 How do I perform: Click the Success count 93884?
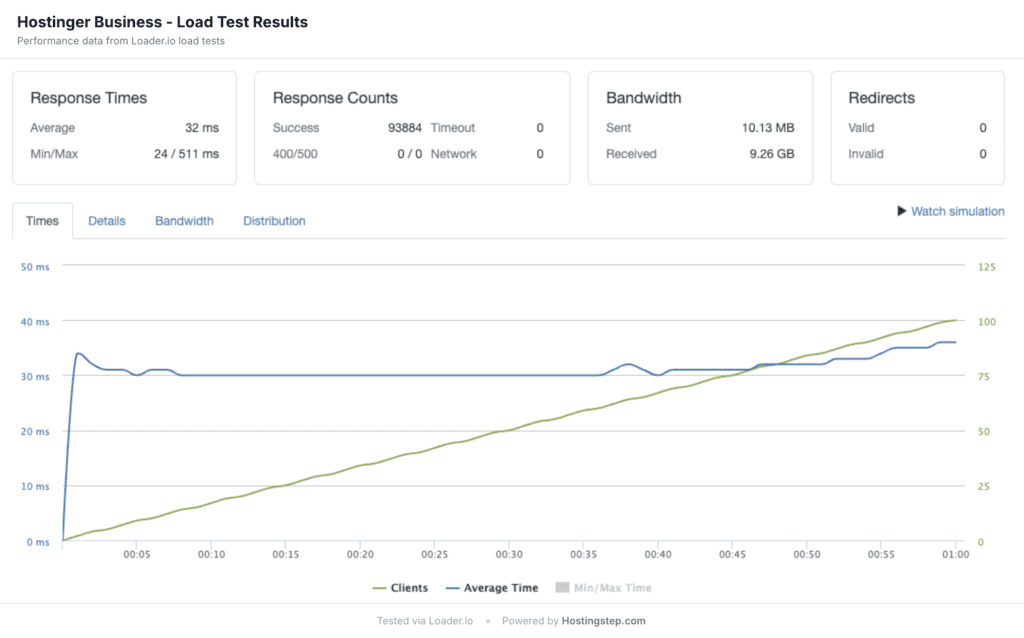(x=405, y=127)
